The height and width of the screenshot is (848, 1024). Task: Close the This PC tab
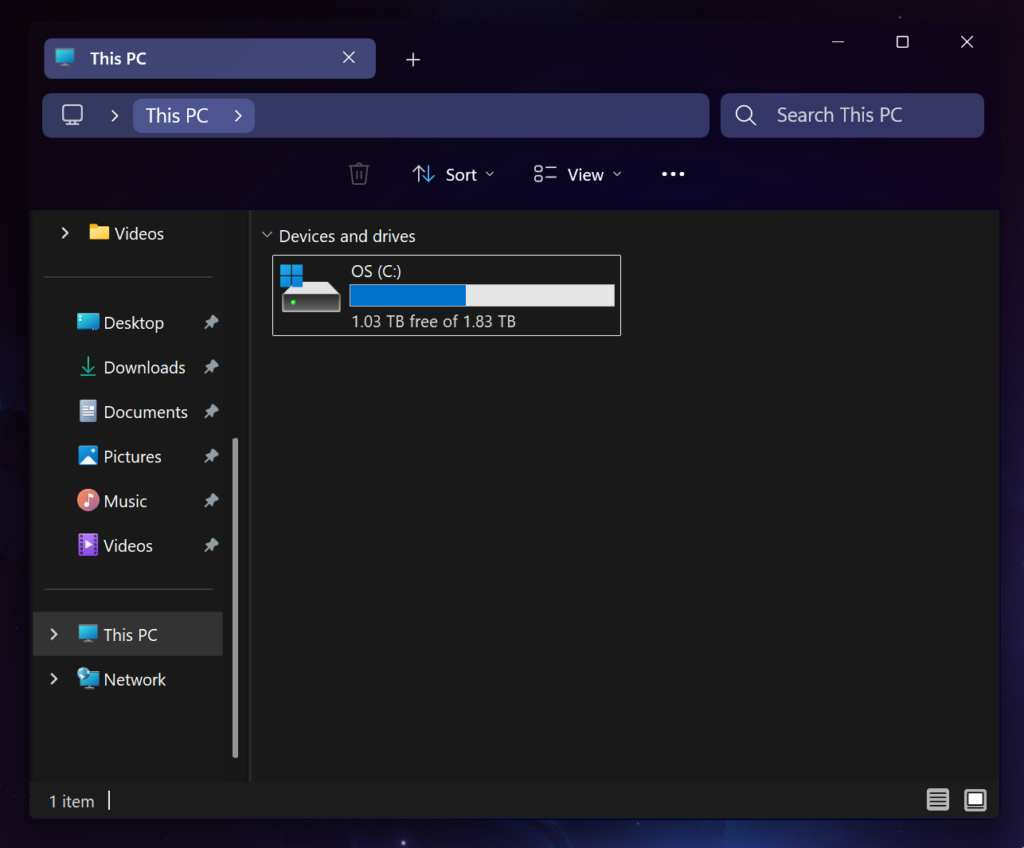(349, 57)
